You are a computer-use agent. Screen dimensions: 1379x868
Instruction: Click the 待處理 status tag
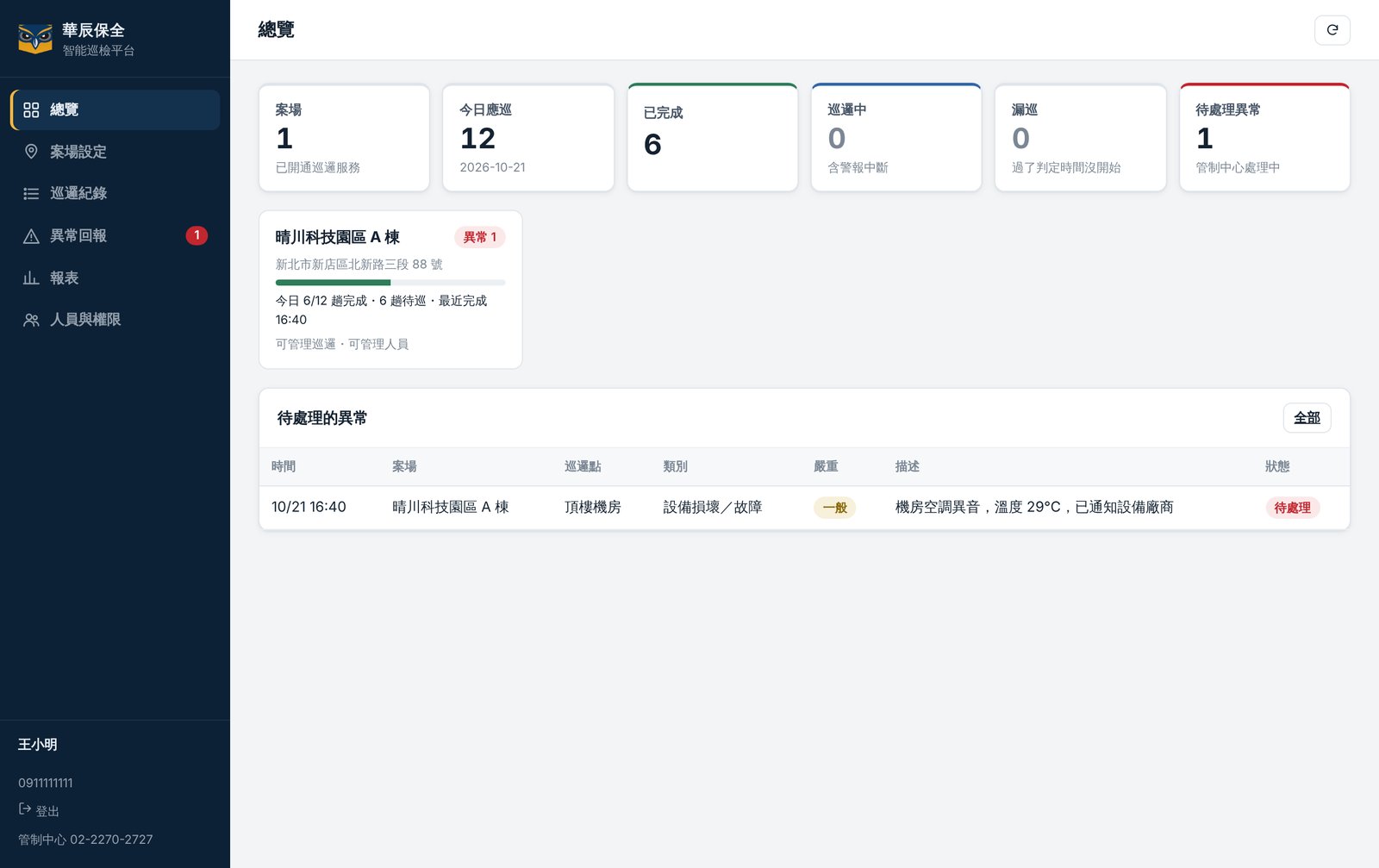1292,508
